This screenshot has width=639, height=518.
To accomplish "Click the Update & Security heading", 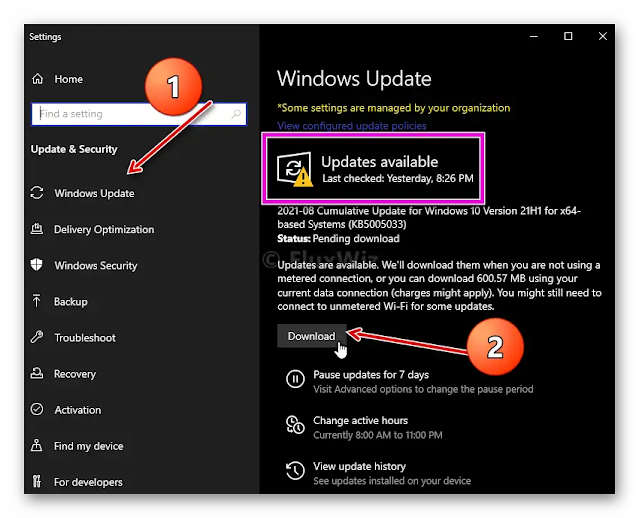I will (74, 149).
